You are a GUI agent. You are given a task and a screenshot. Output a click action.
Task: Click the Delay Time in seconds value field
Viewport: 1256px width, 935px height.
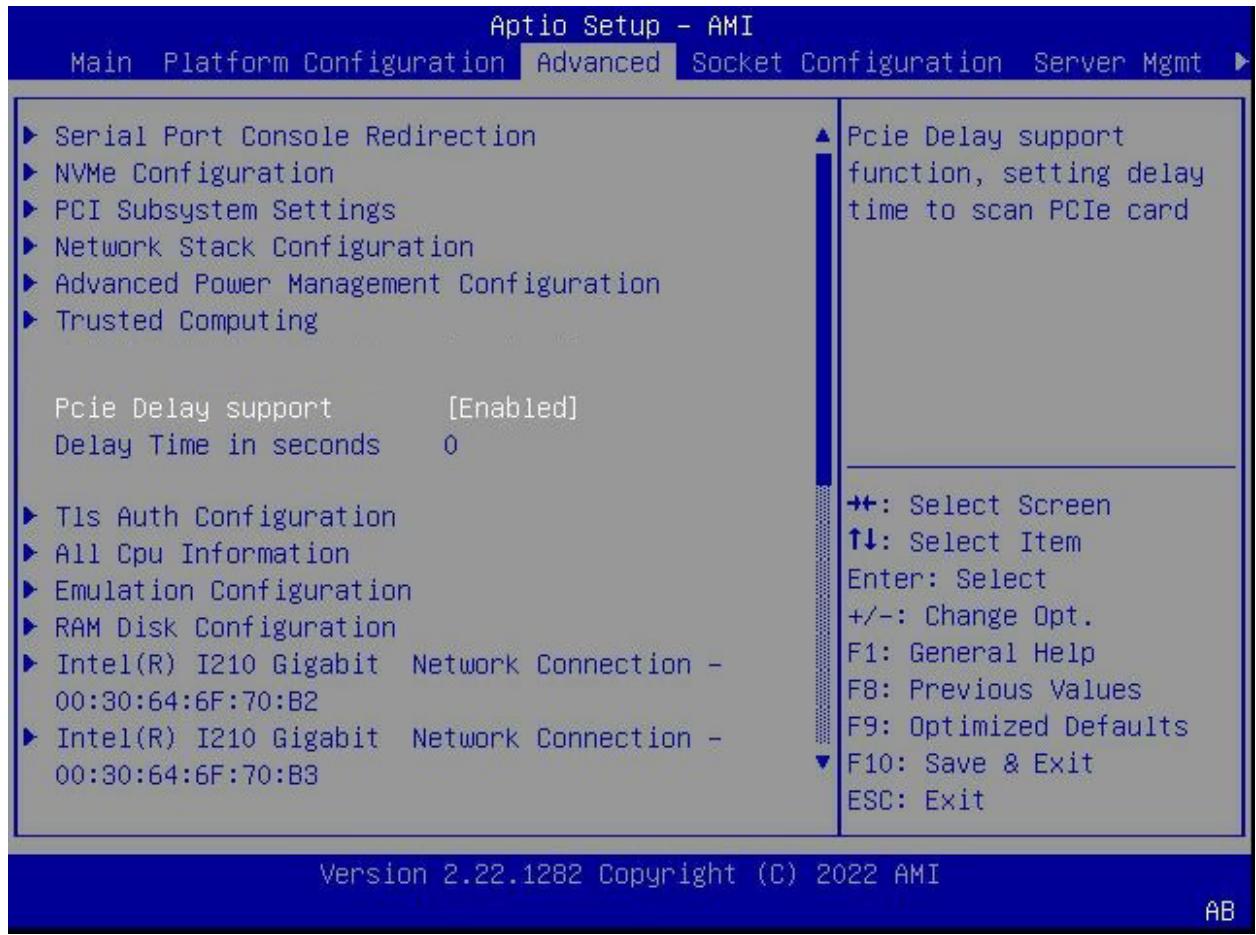point(450,445)
